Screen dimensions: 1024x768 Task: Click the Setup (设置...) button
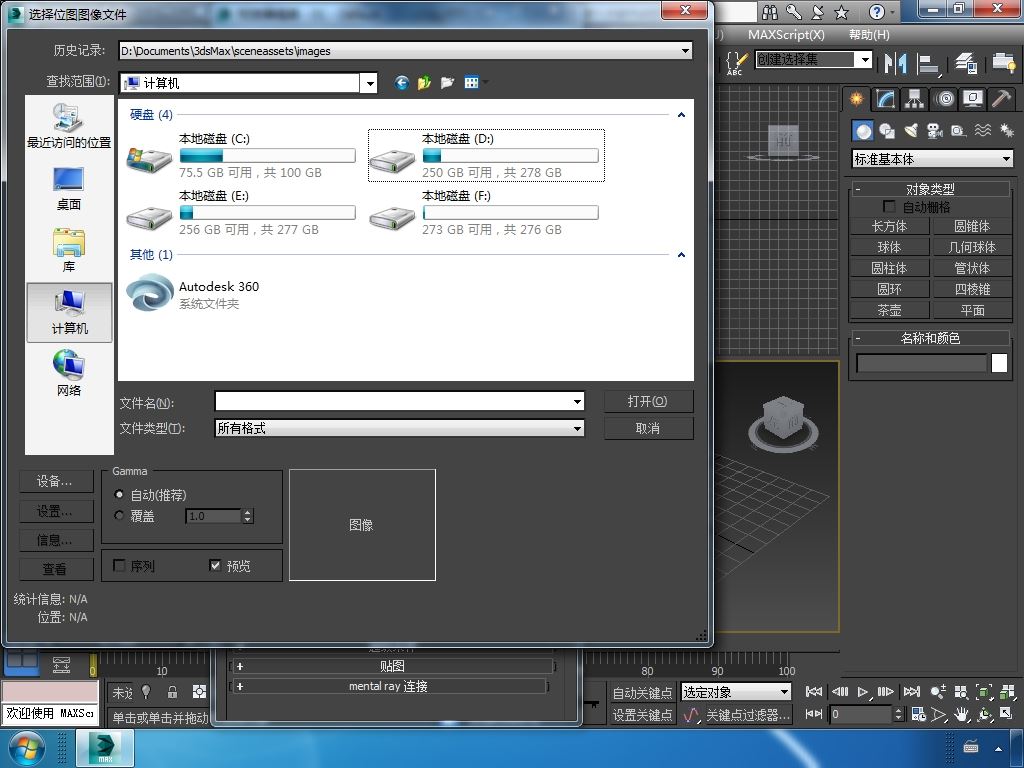56,511
